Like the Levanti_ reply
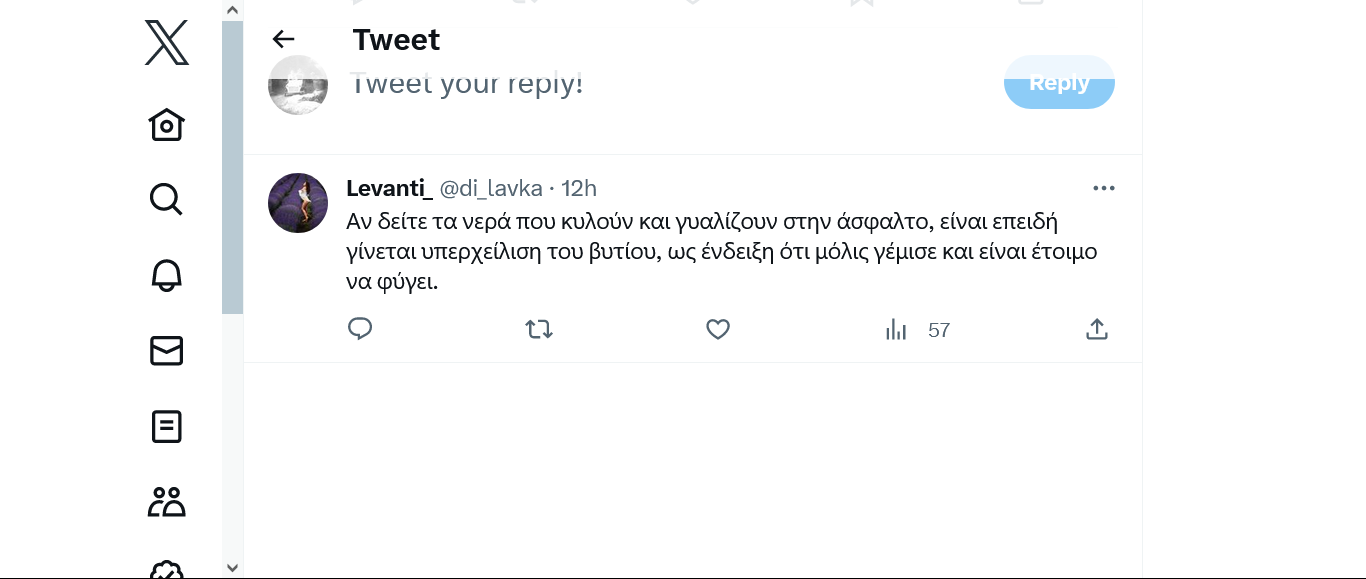1366x579 pixels. 718,329
